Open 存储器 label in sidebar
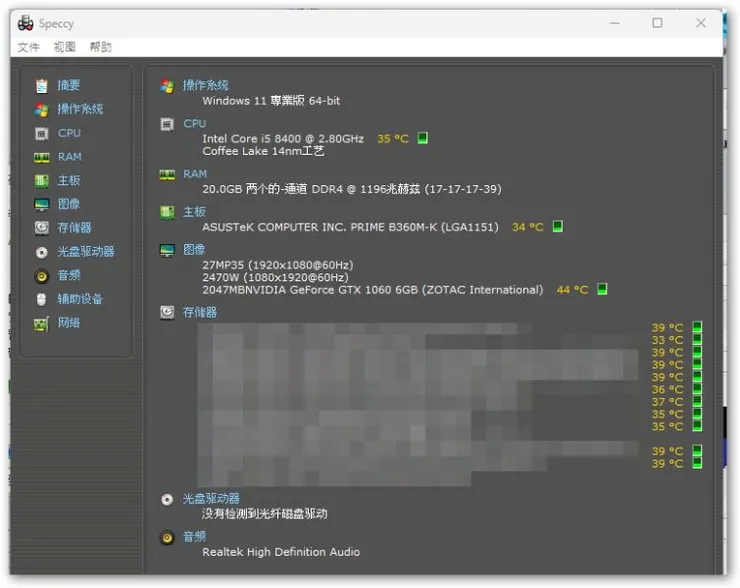740x588 pixels. coord(75,227)
